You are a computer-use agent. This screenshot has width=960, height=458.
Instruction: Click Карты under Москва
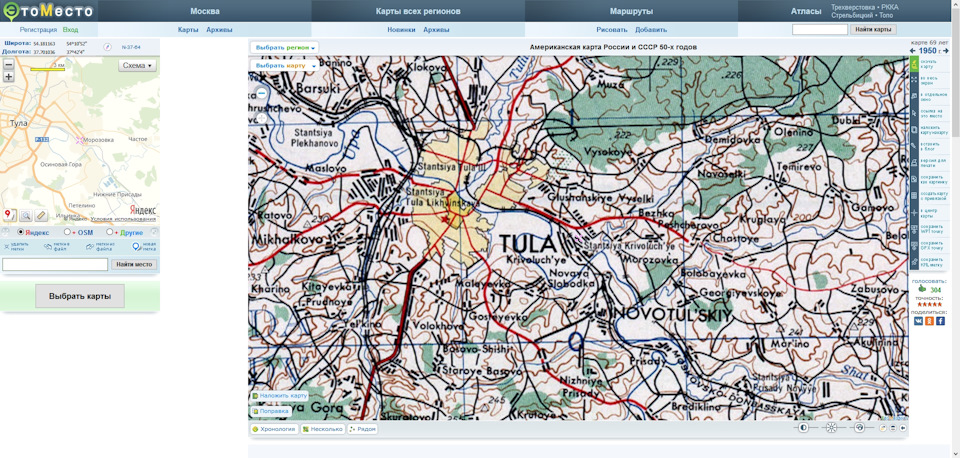point(188,29)
